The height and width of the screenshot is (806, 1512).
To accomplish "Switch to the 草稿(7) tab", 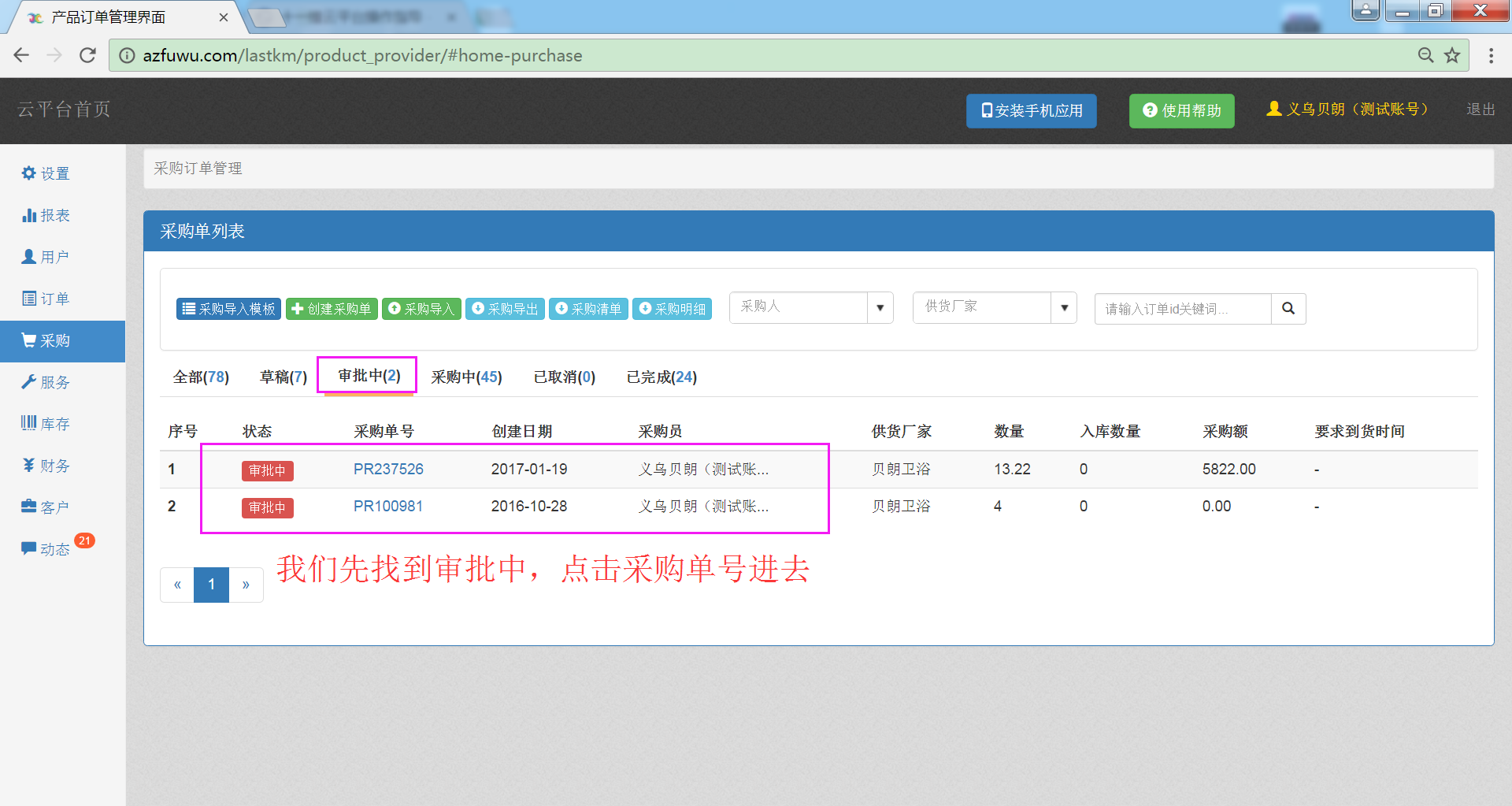I will tap(283, 377).
